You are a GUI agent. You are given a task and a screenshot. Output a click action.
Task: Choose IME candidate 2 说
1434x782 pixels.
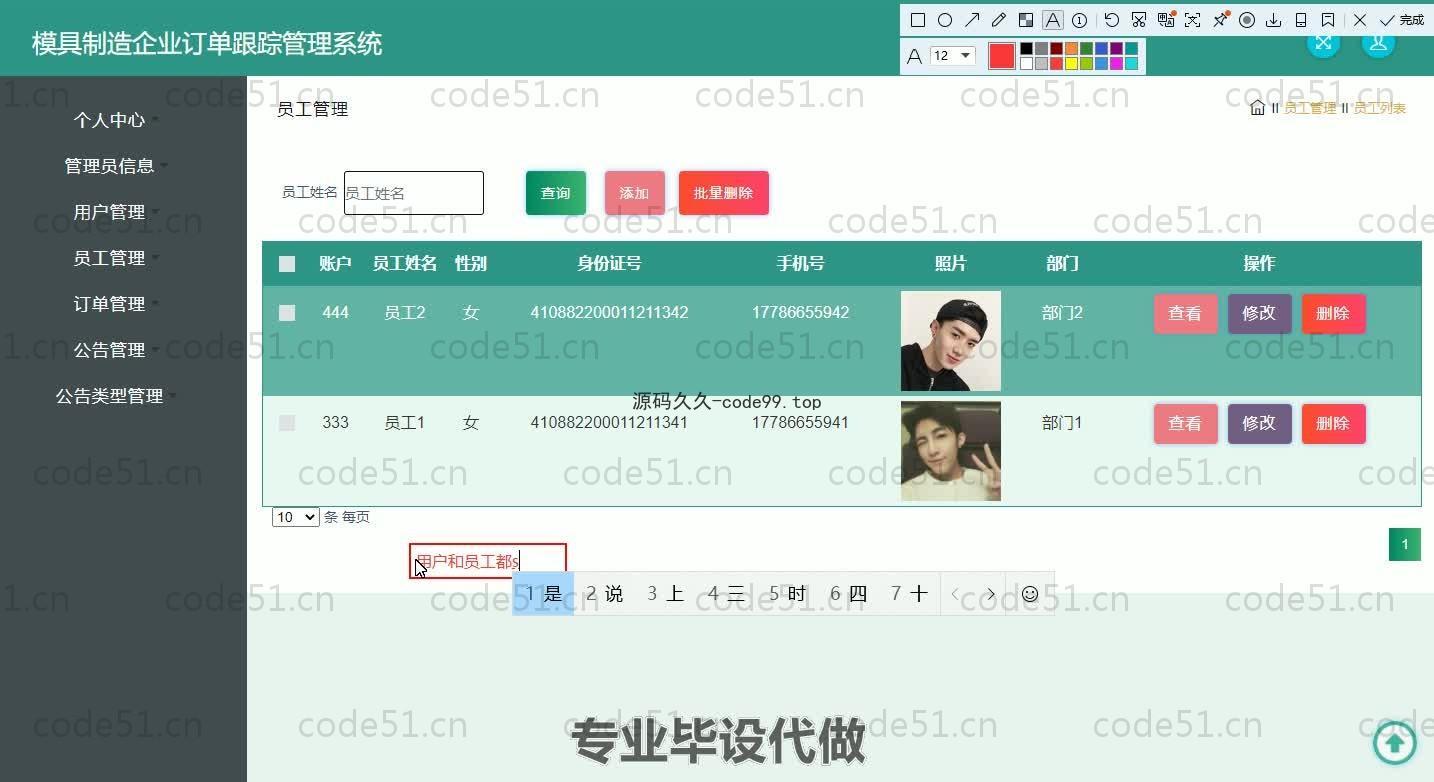(x=604, y=594)
